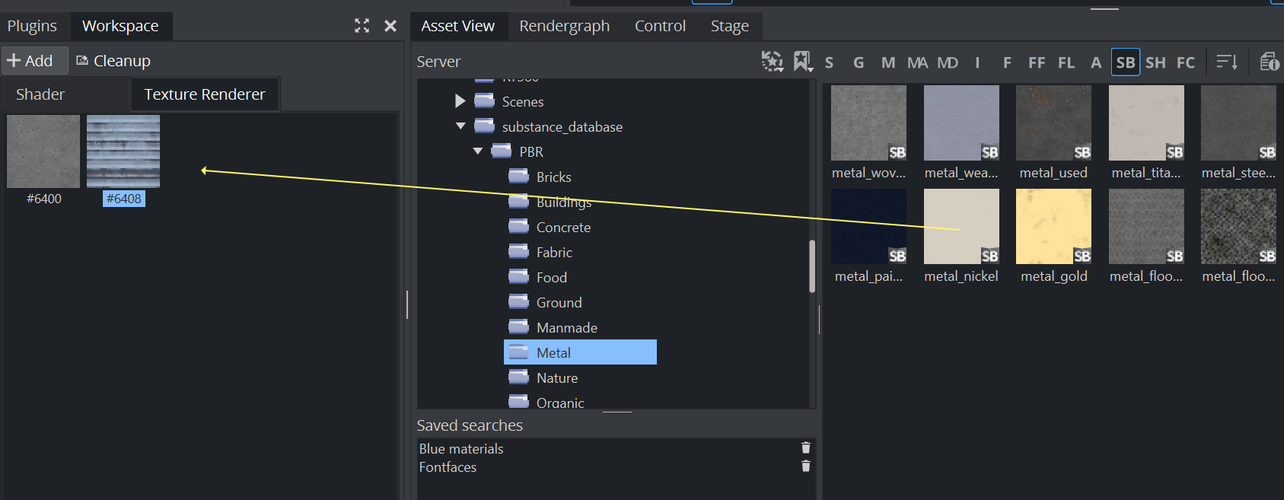
Task: Toggle the G geometry filter
Action: (858, 62)
